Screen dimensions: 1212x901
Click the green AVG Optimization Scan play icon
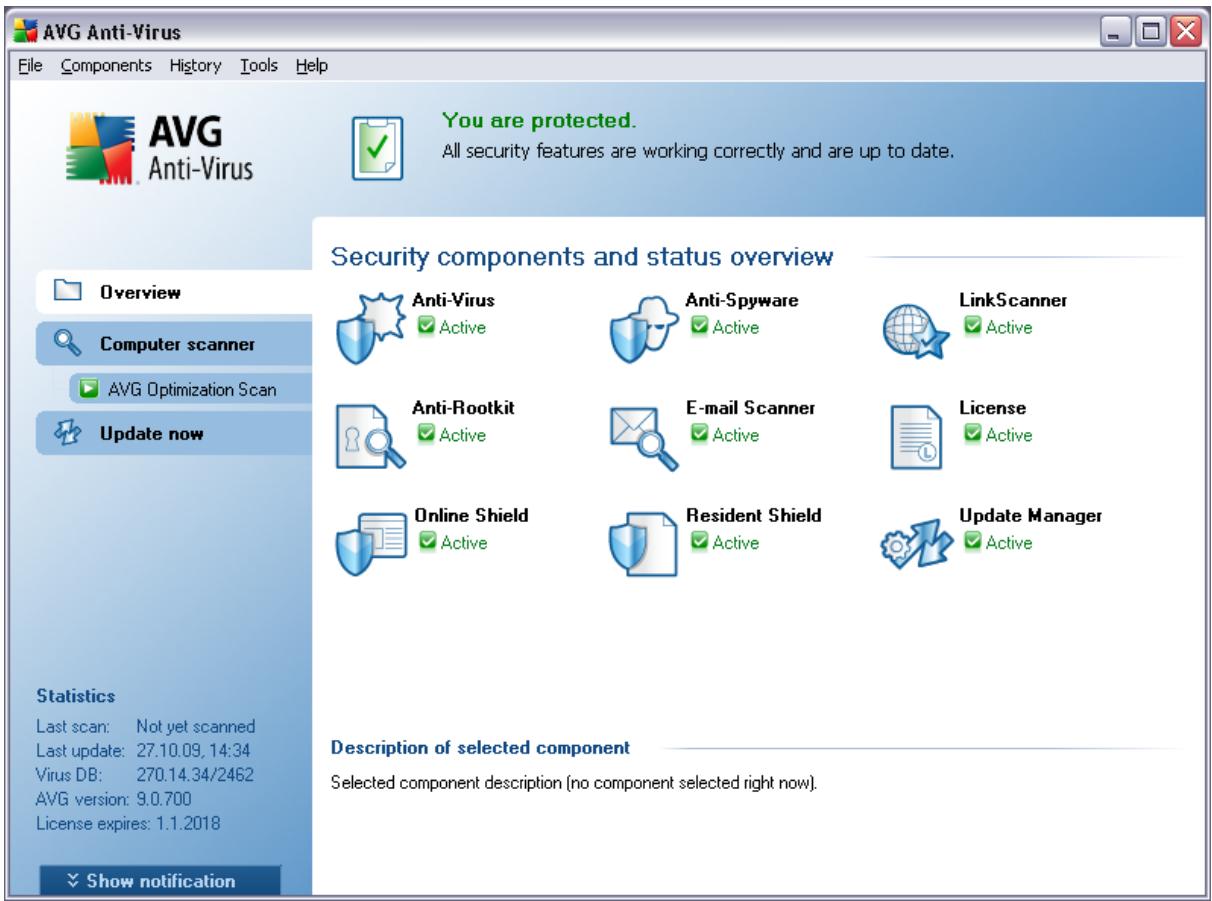click(x=88, y=389)
